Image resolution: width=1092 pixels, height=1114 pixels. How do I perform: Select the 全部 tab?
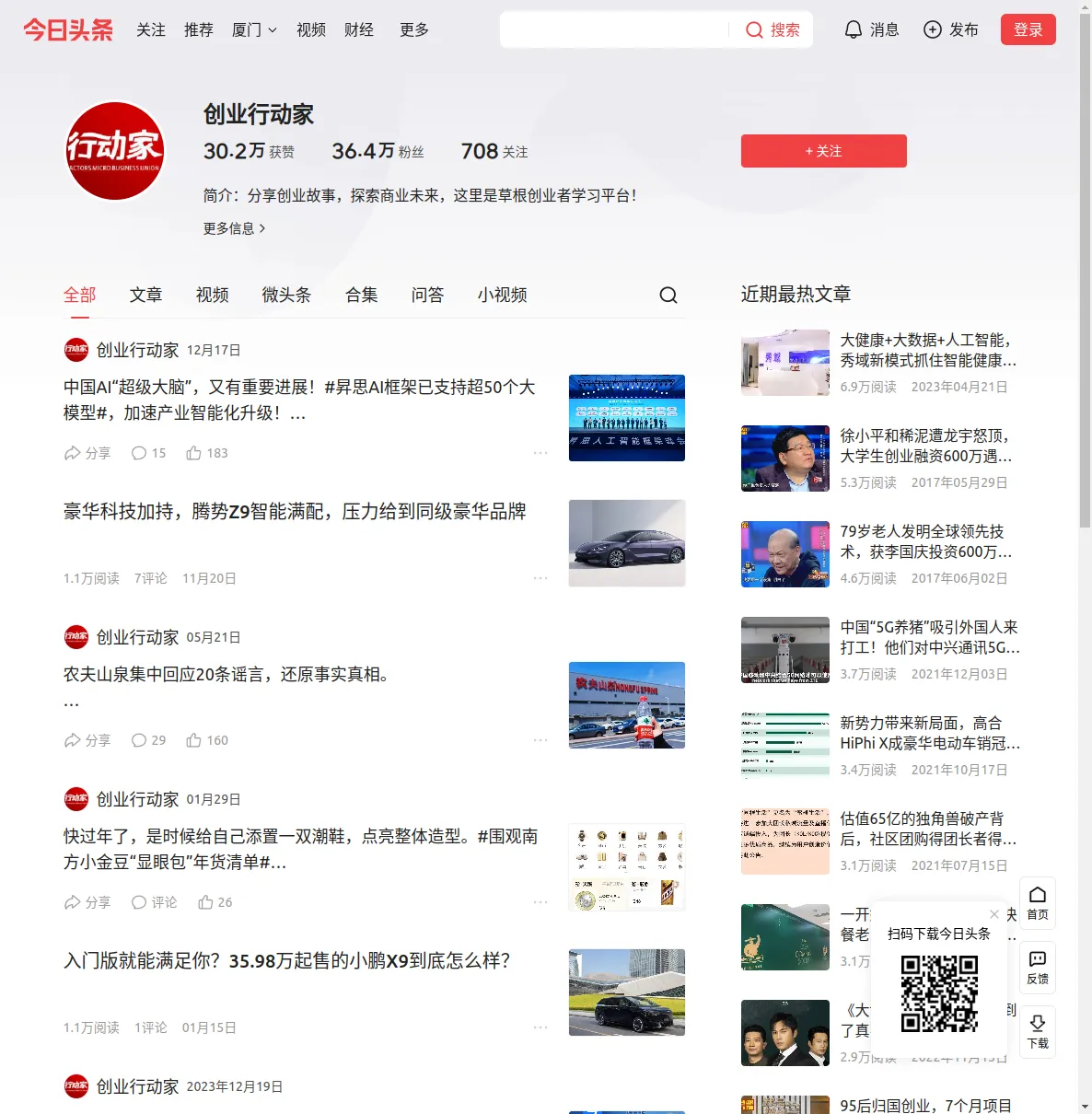click(80, 295)
